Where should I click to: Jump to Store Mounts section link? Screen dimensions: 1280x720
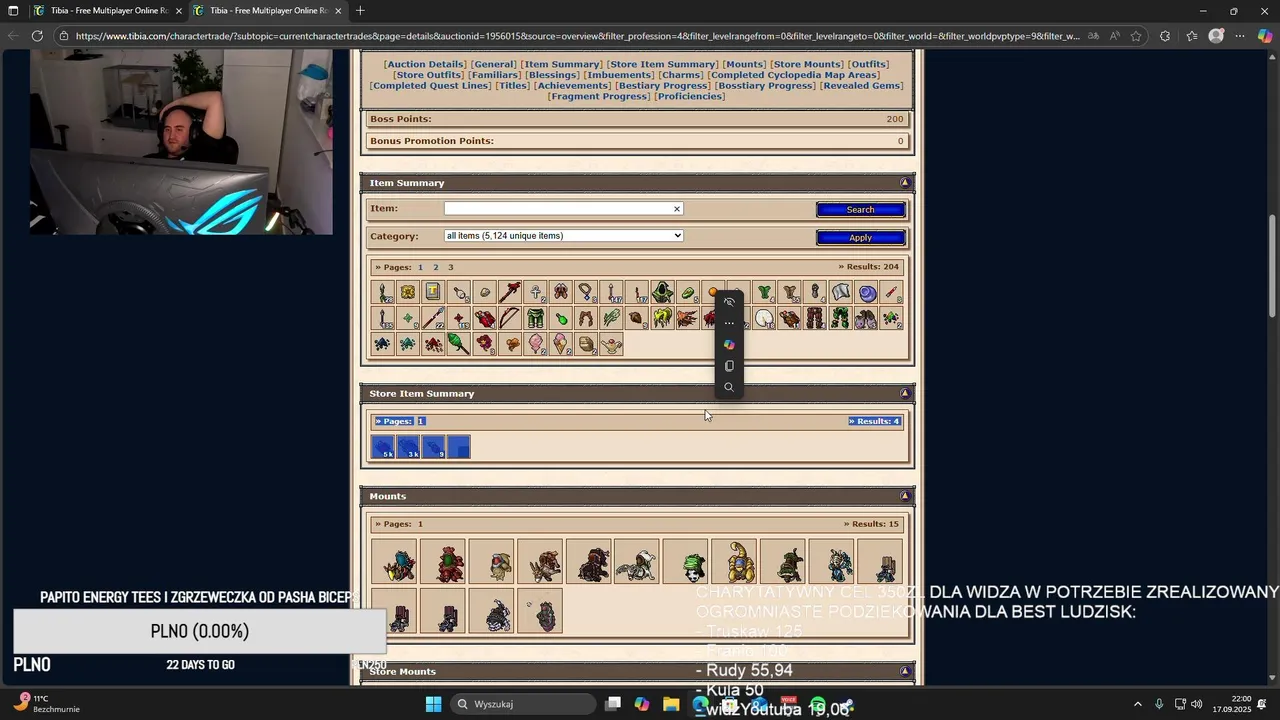tap(808, 64)
